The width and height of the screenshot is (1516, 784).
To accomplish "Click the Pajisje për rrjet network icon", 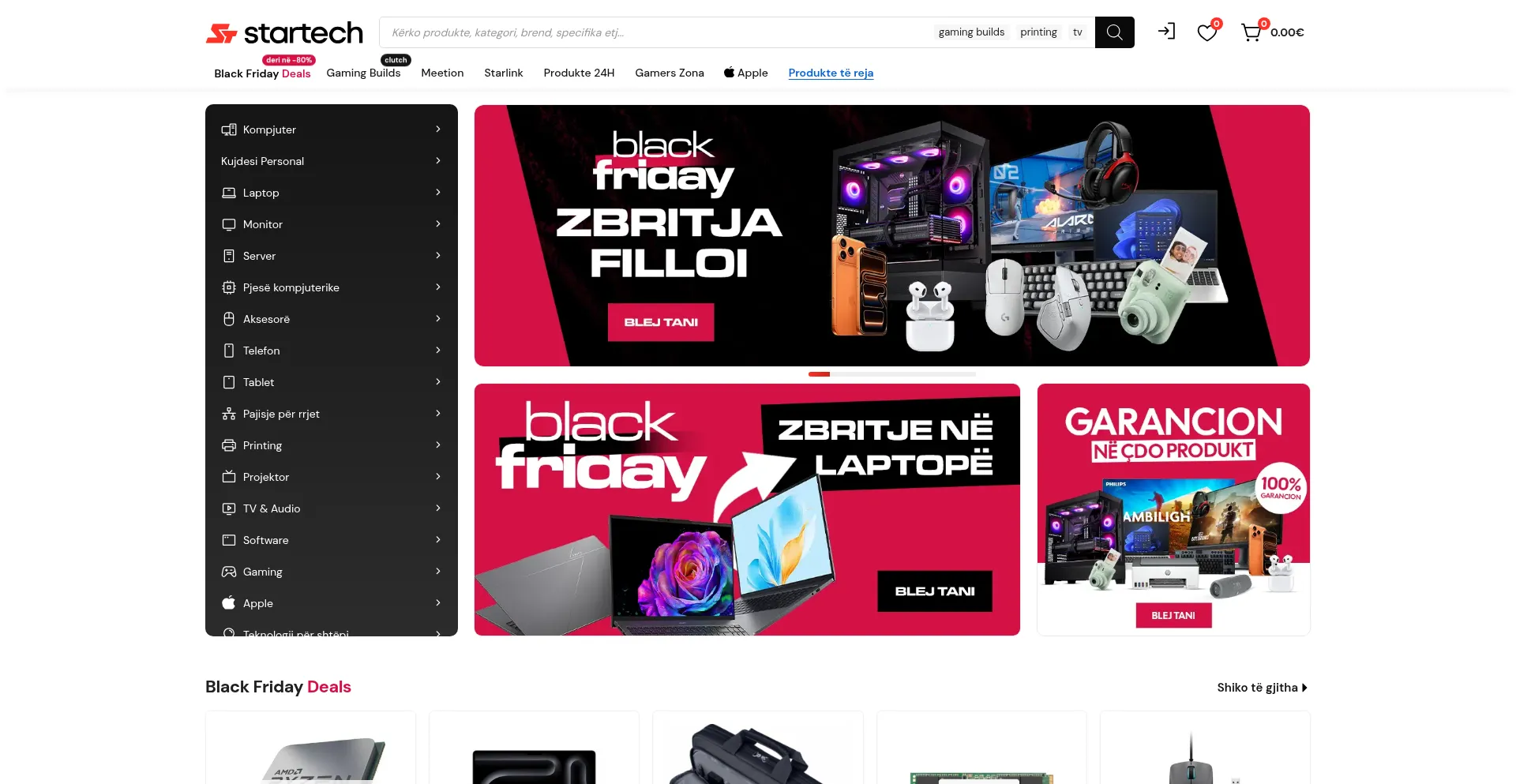I will pyautogui.click(x=229, y=414).
